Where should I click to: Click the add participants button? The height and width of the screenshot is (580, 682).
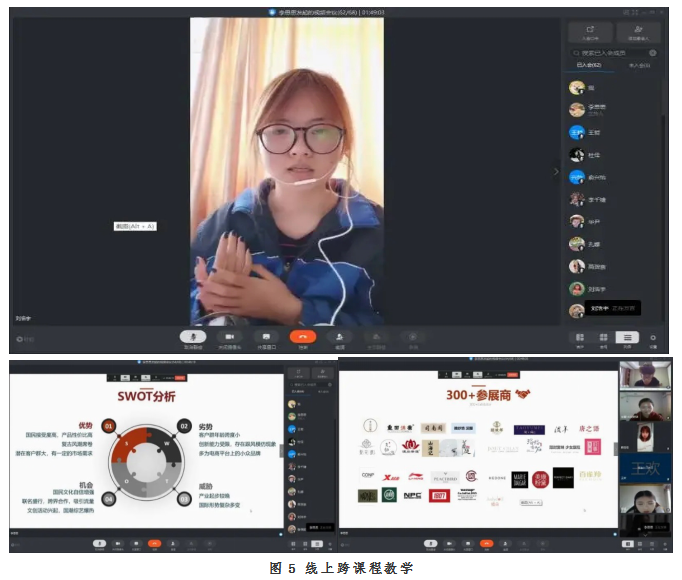click(x=638, y=31)
